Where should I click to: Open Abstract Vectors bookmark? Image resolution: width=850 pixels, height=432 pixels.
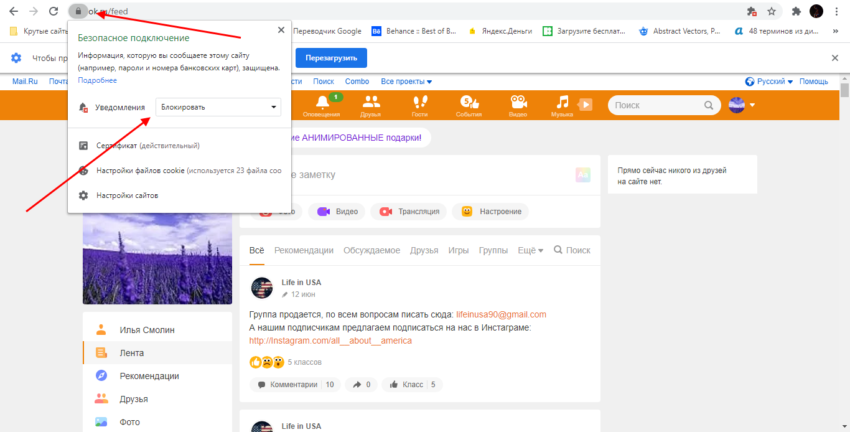[680, 31]
